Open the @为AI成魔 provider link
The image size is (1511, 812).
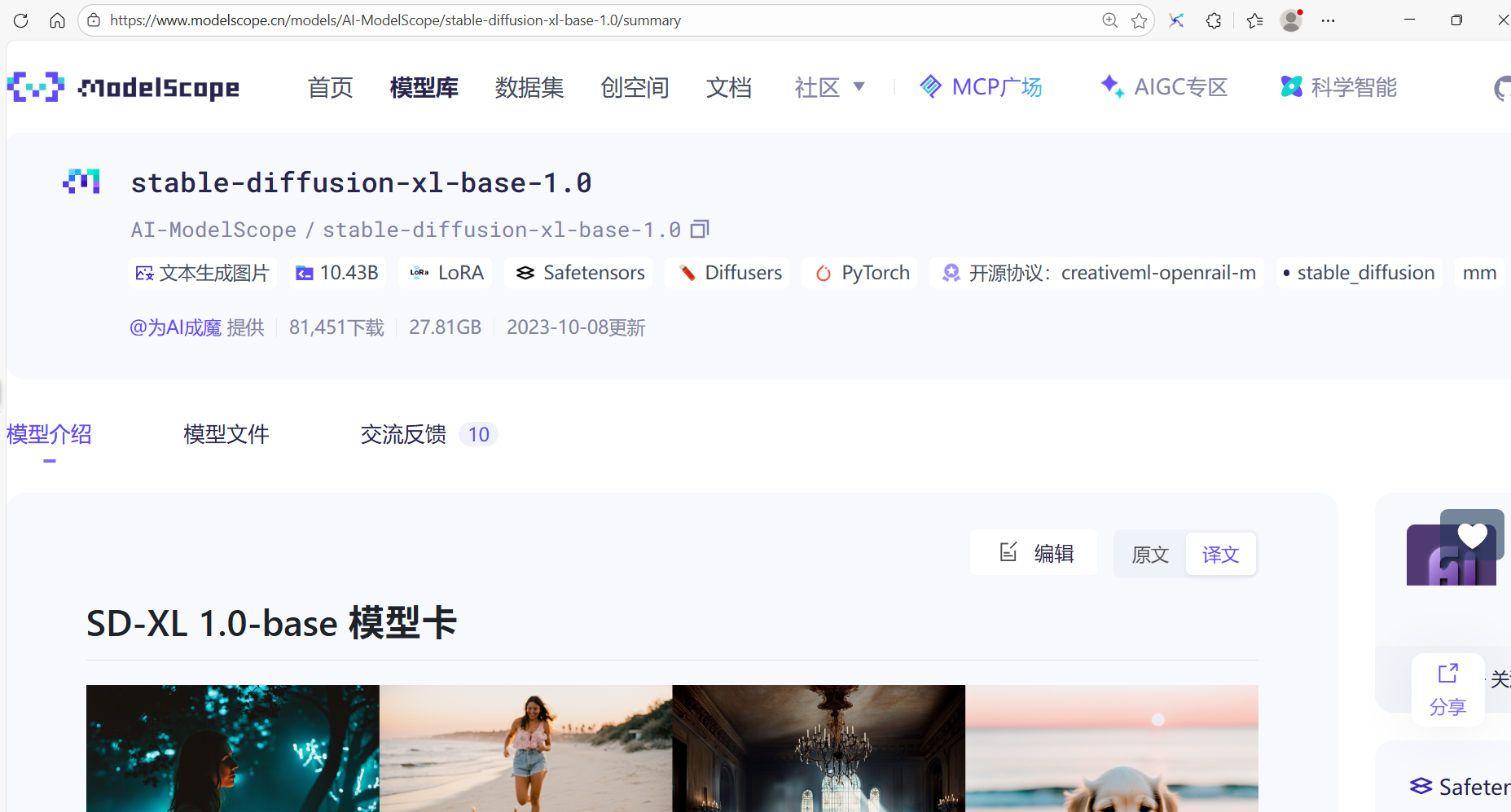[x=175, y=327]
